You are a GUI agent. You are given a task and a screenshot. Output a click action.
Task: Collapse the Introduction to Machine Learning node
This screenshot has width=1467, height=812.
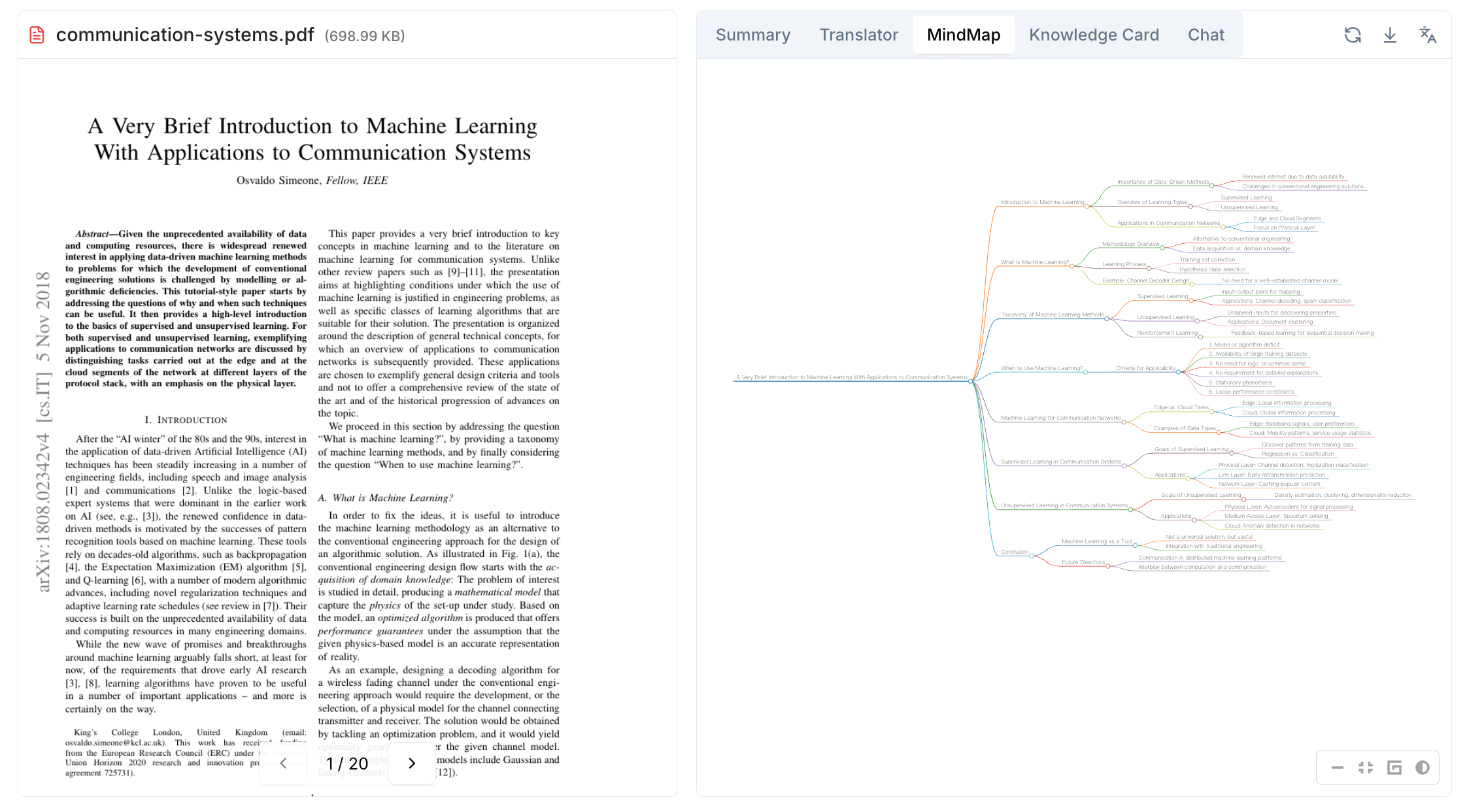[1087, 207]
